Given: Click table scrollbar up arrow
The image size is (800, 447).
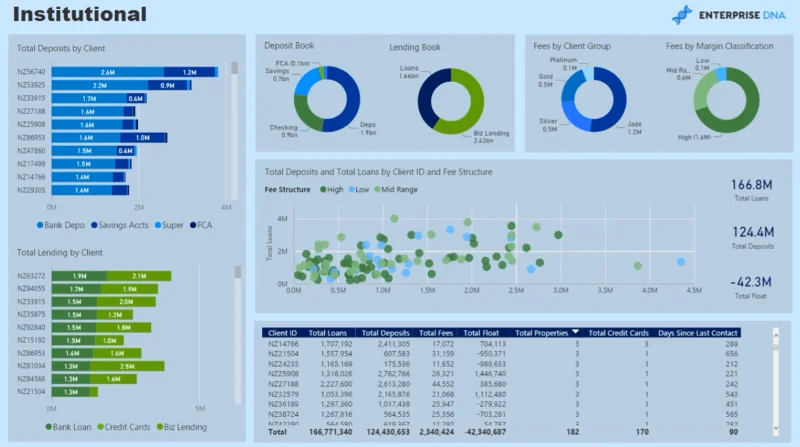Looking at the screenshot, I should tap(776, 335).
